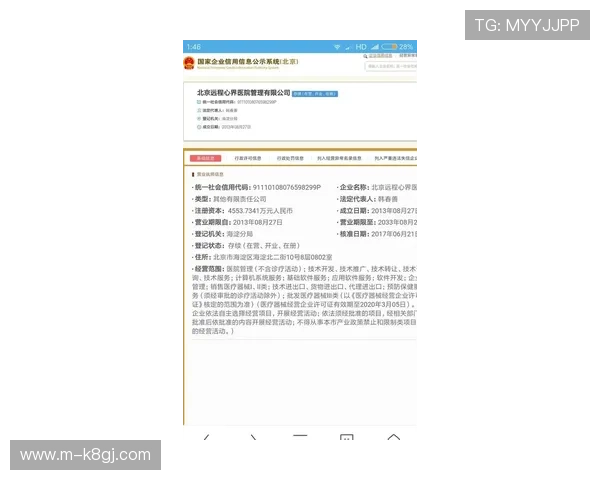Click the 企业名称 field in the right column
This screenshot has height=480, width=600.
tap(377, 188)
